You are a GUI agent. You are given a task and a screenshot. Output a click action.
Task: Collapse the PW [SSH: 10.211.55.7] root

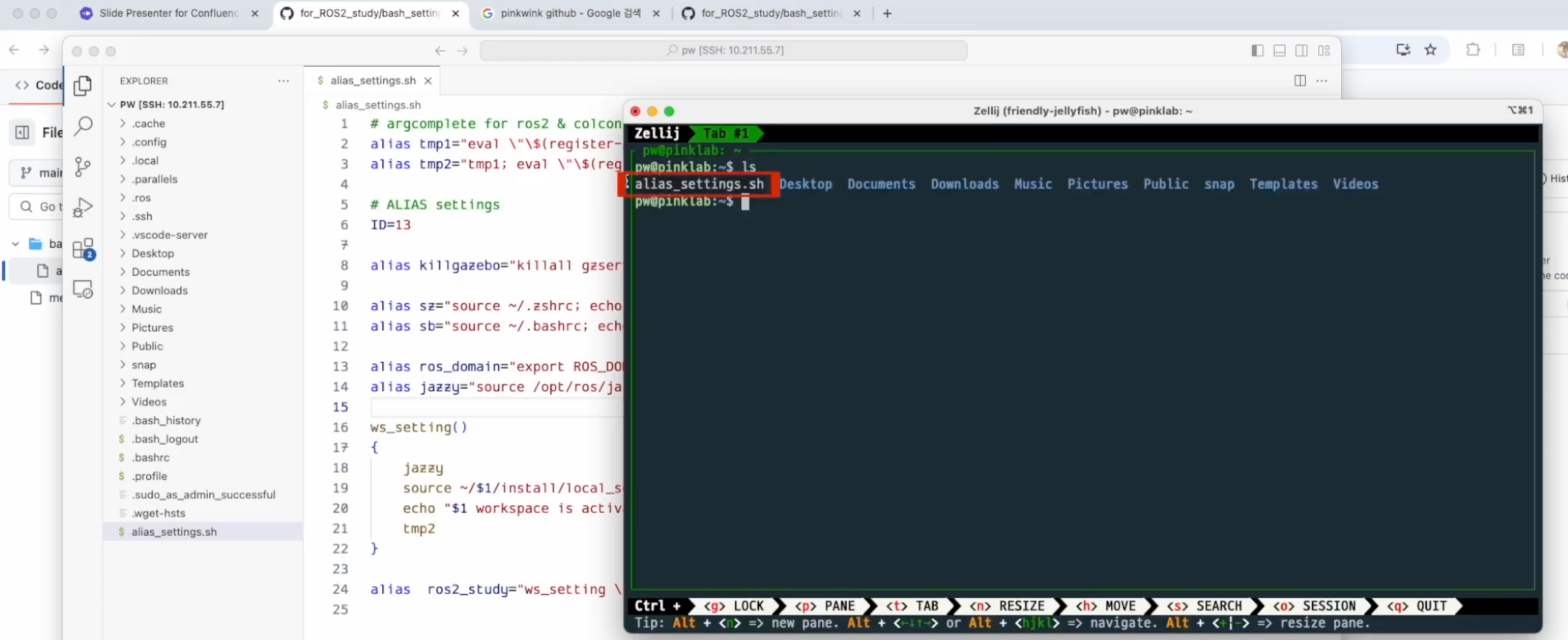(172, 104)
